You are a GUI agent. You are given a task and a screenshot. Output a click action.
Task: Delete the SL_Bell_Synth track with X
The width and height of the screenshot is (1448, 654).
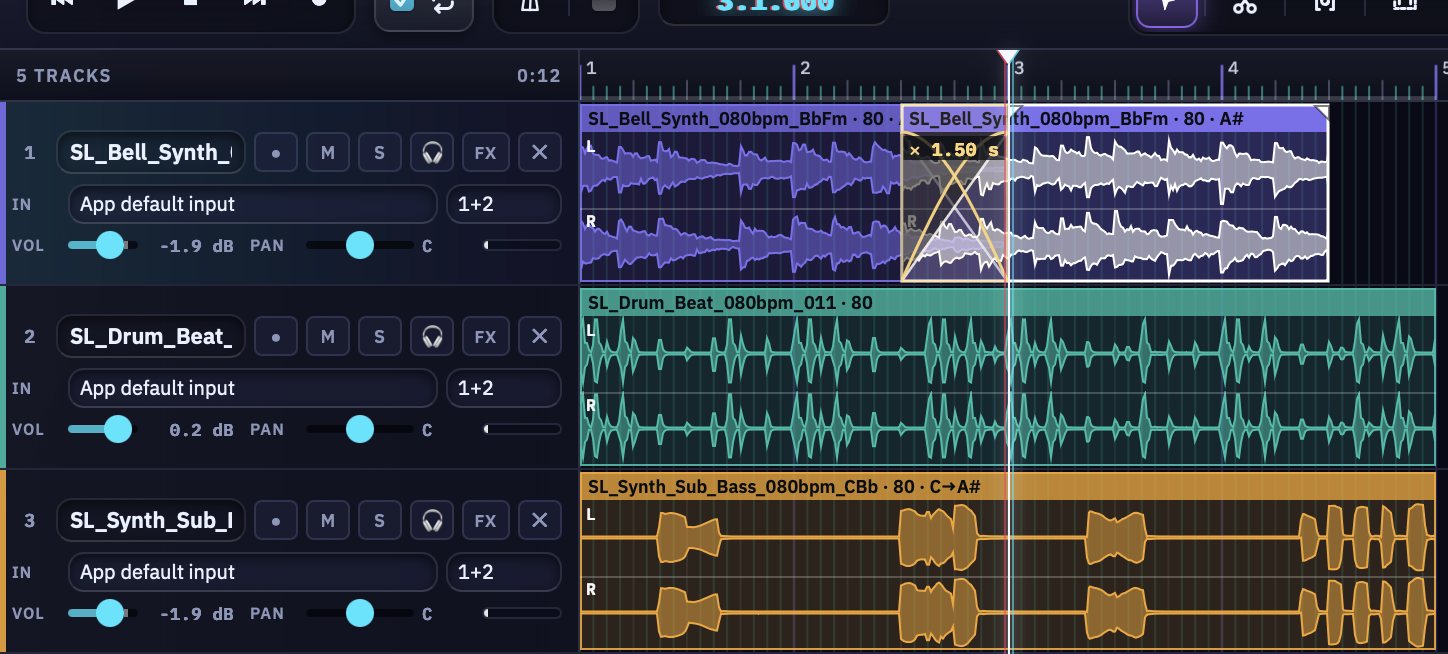pyautogui.click(x=540, y=153)
